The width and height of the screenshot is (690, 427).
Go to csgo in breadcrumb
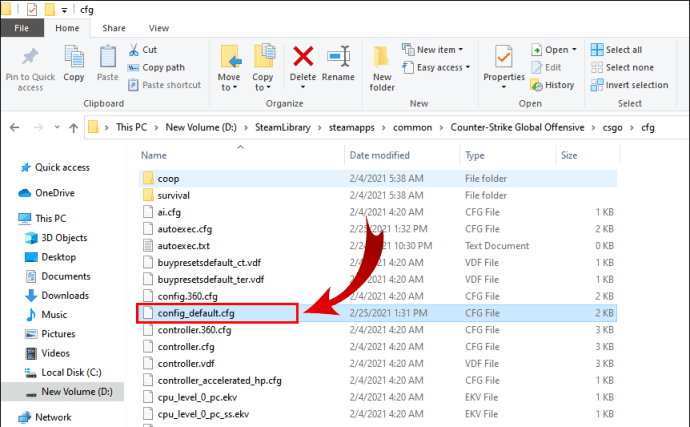612,128
